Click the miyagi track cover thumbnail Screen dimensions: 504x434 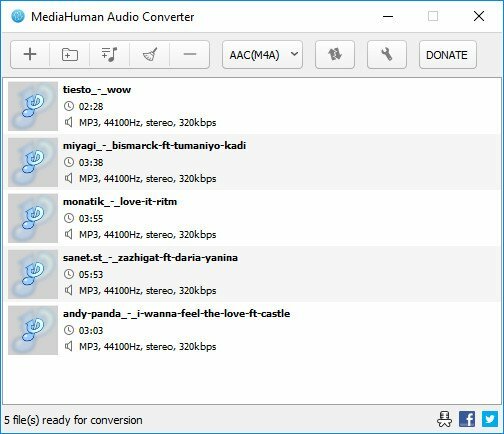tap(33, 162)
